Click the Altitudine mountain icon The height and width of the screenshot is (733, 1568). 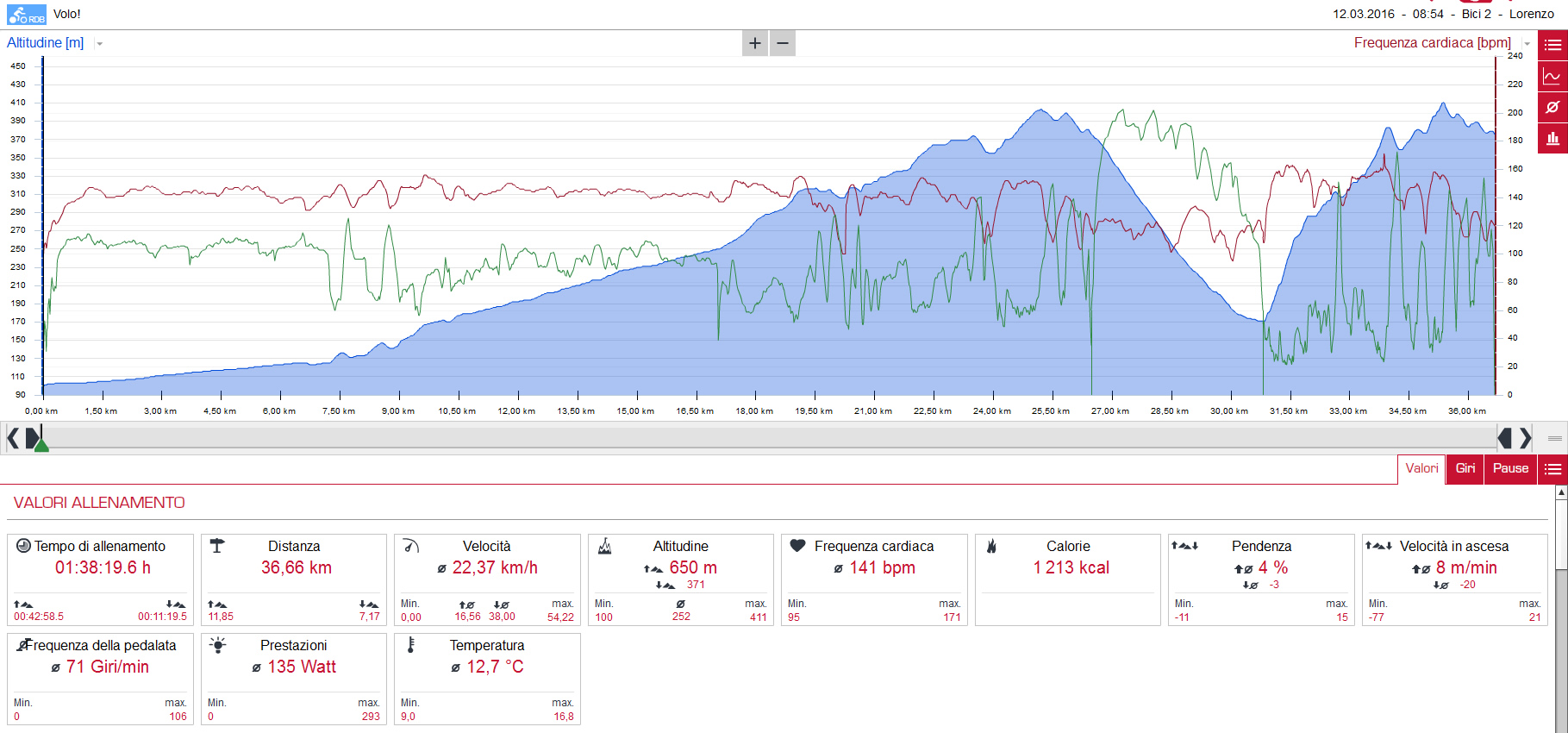pos(605,546)
